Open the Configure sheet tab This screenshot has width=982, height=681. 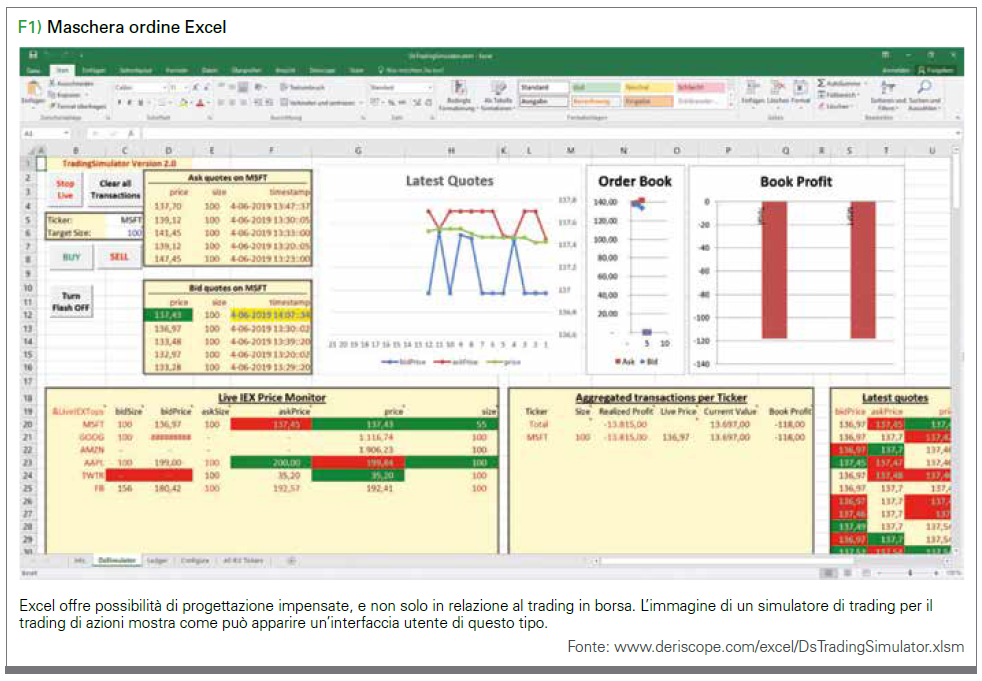tap(195, 561)
